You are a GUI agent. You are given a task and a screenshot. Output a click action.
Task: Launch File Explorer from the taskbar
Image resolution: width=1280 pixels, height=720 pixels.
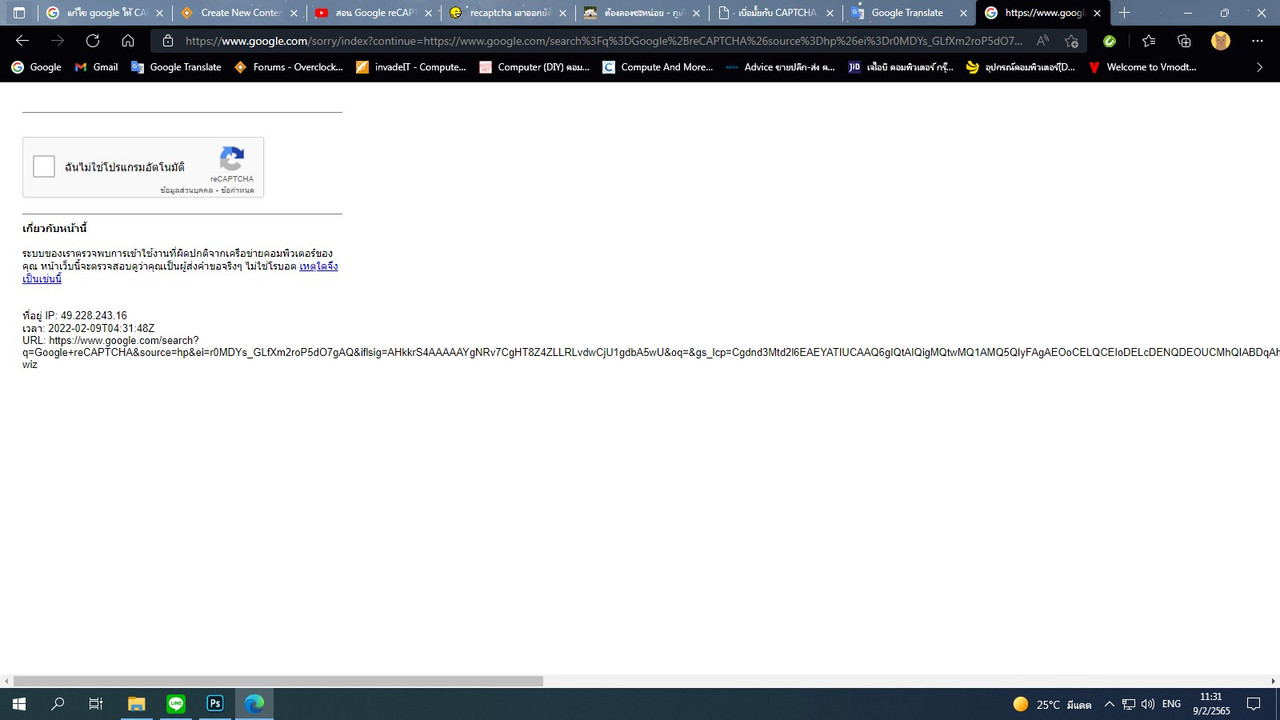click(136, 704)
